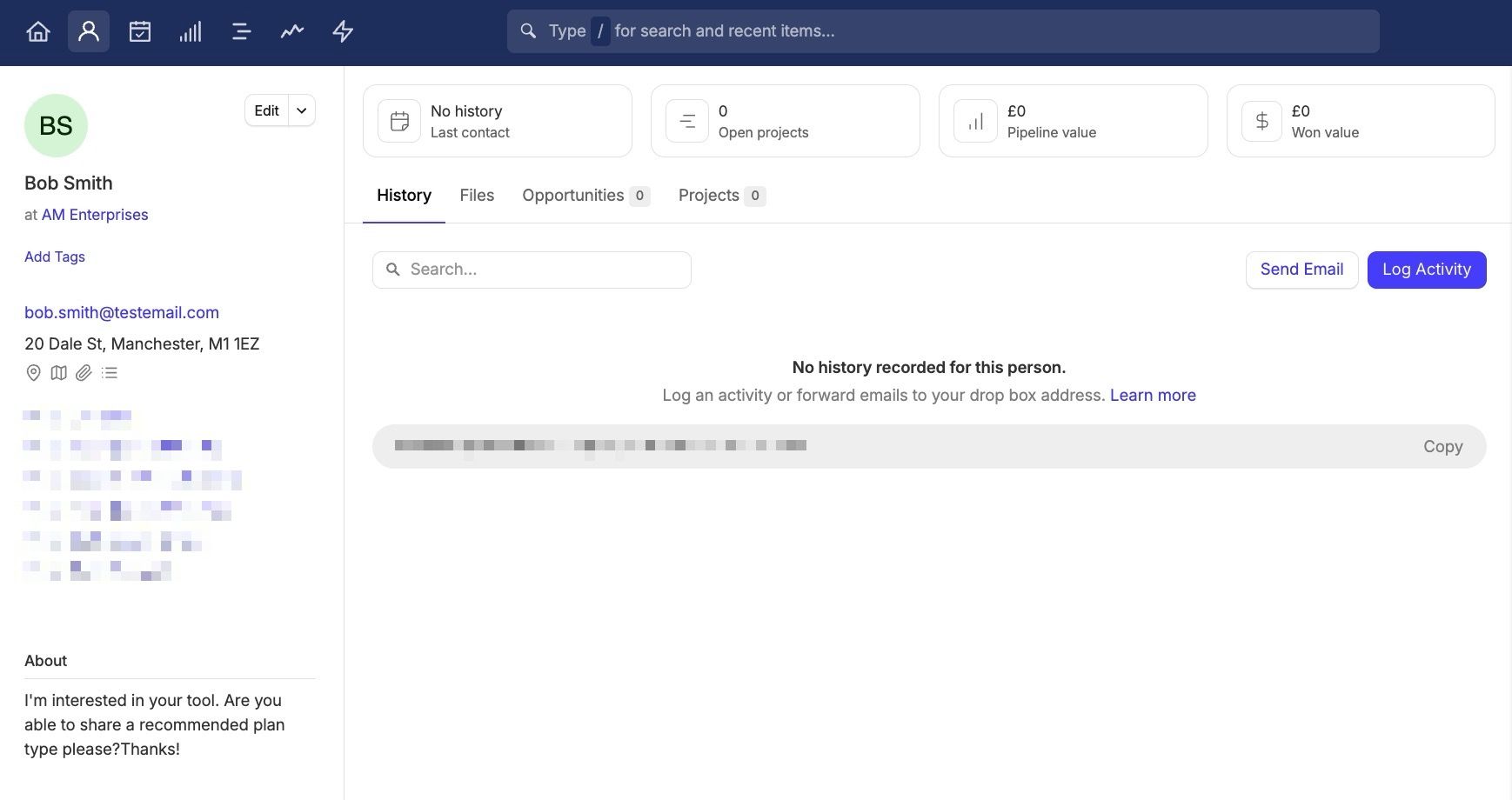Click the list icon beside the paperclip
1512x800 pixels.
[109, 373]
